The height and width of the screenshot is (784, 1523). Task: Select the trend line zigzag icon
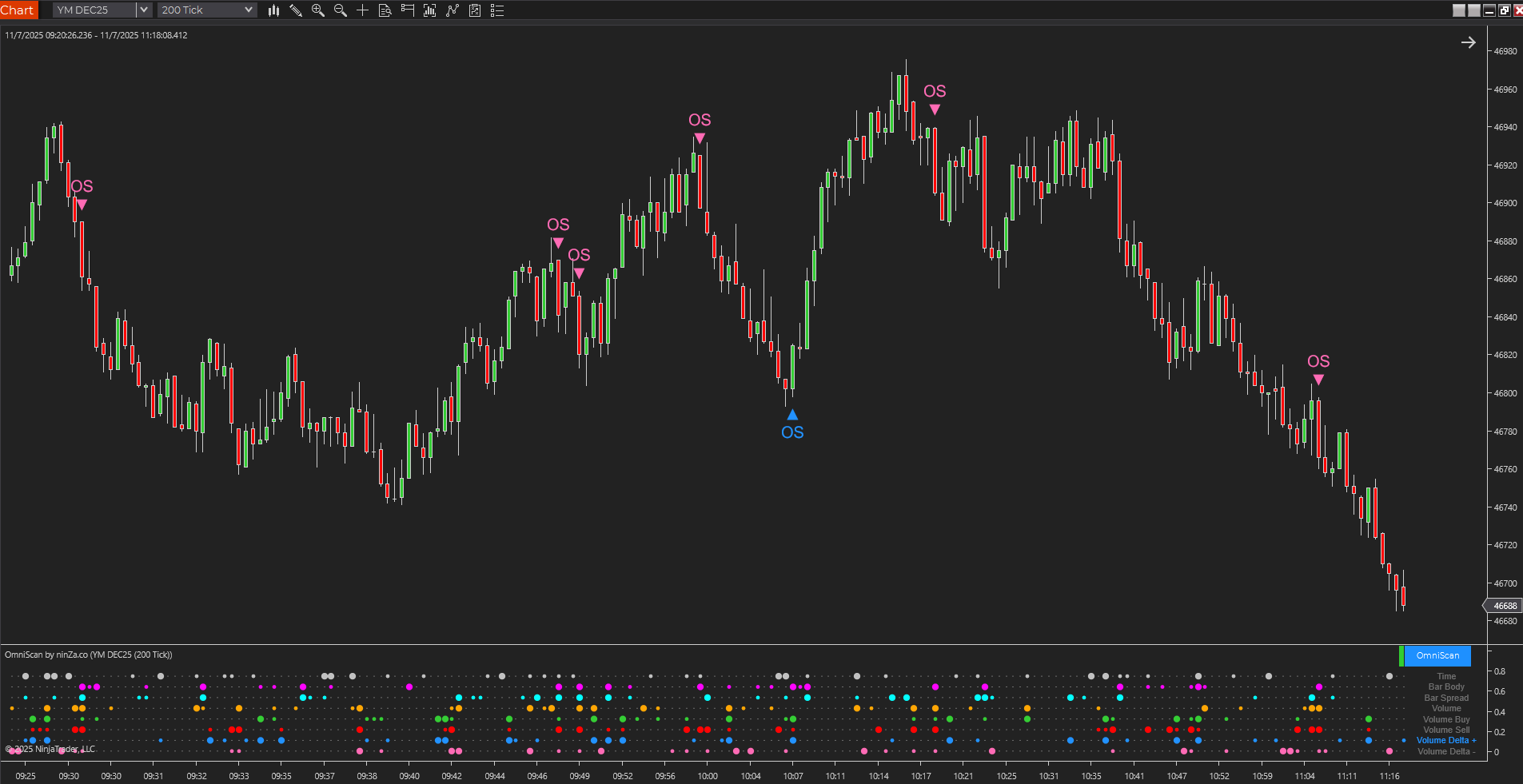(x=453, y=10)
